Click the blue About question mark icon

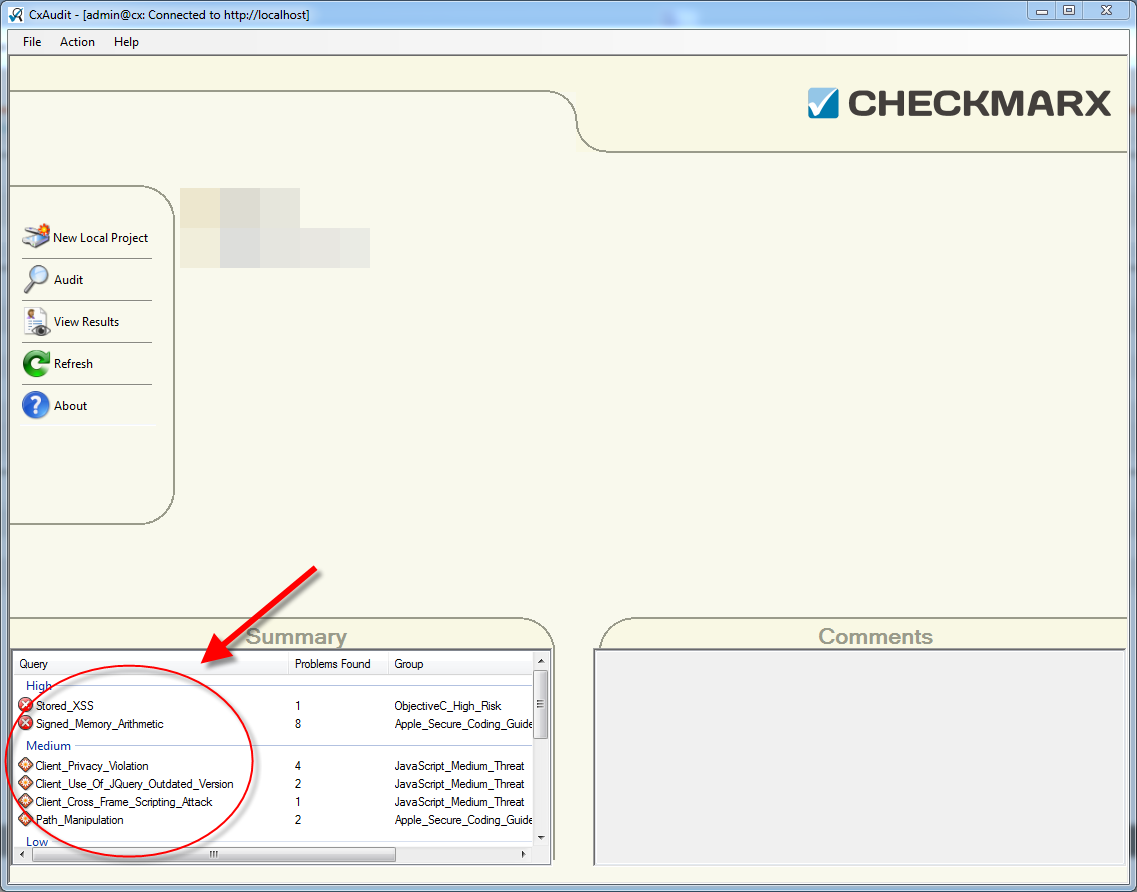point(36,405)
